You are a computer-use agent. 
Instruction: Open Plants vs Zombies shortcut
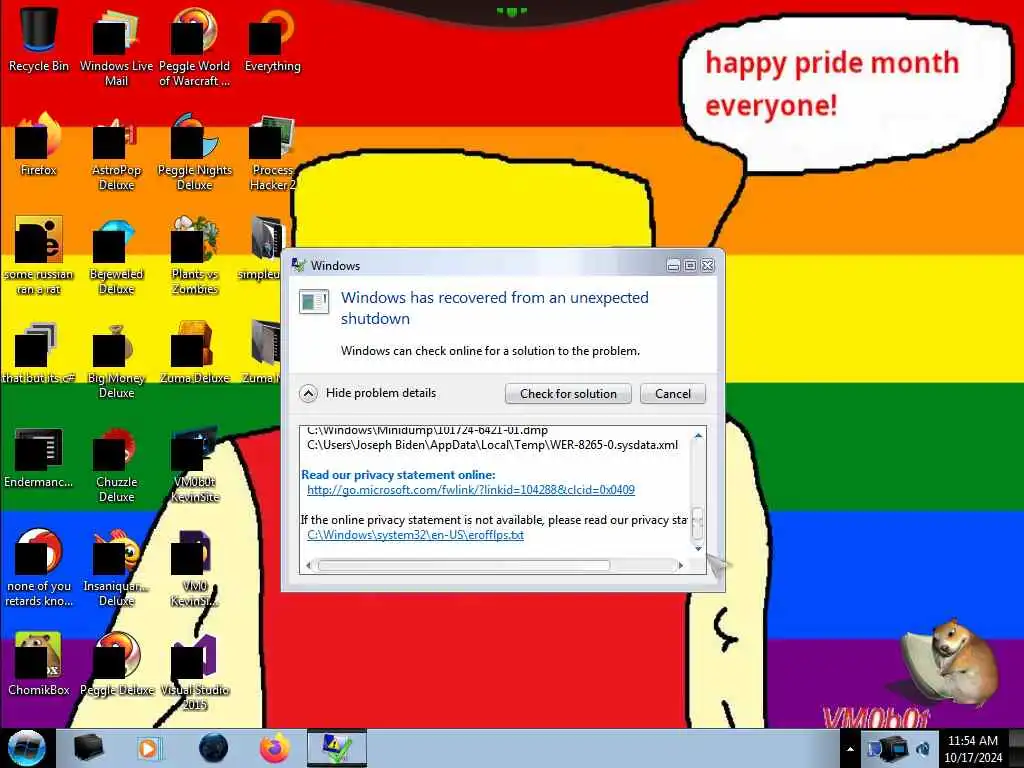point(195,256)
